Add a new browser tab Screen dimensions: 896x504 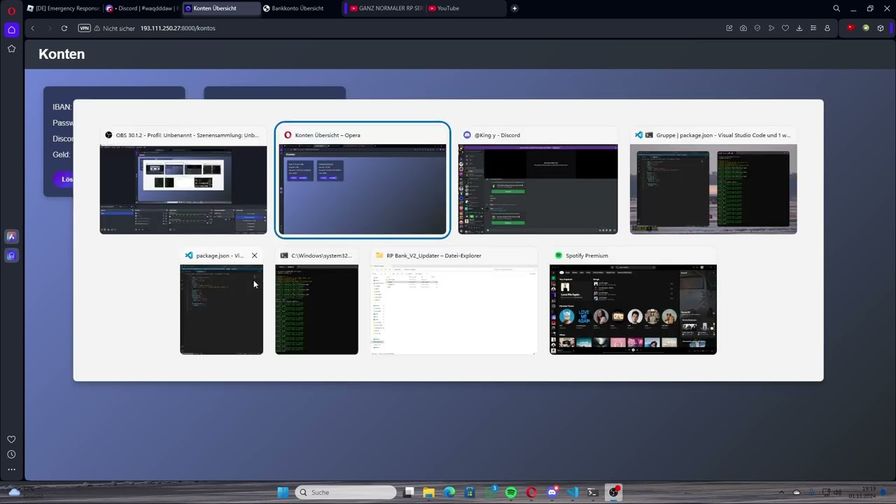pyautogui.click(x=514, y=9)
